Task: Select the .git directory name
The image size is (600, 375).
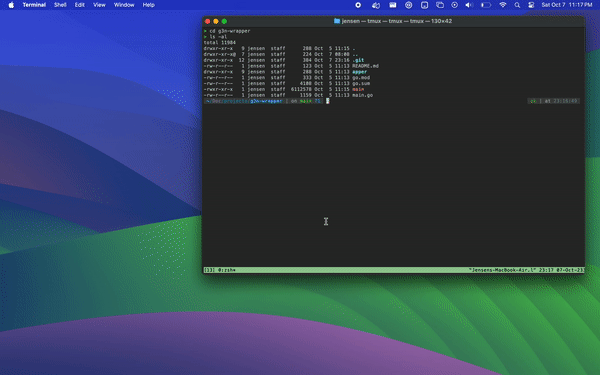Action: (x=358, y=60)
